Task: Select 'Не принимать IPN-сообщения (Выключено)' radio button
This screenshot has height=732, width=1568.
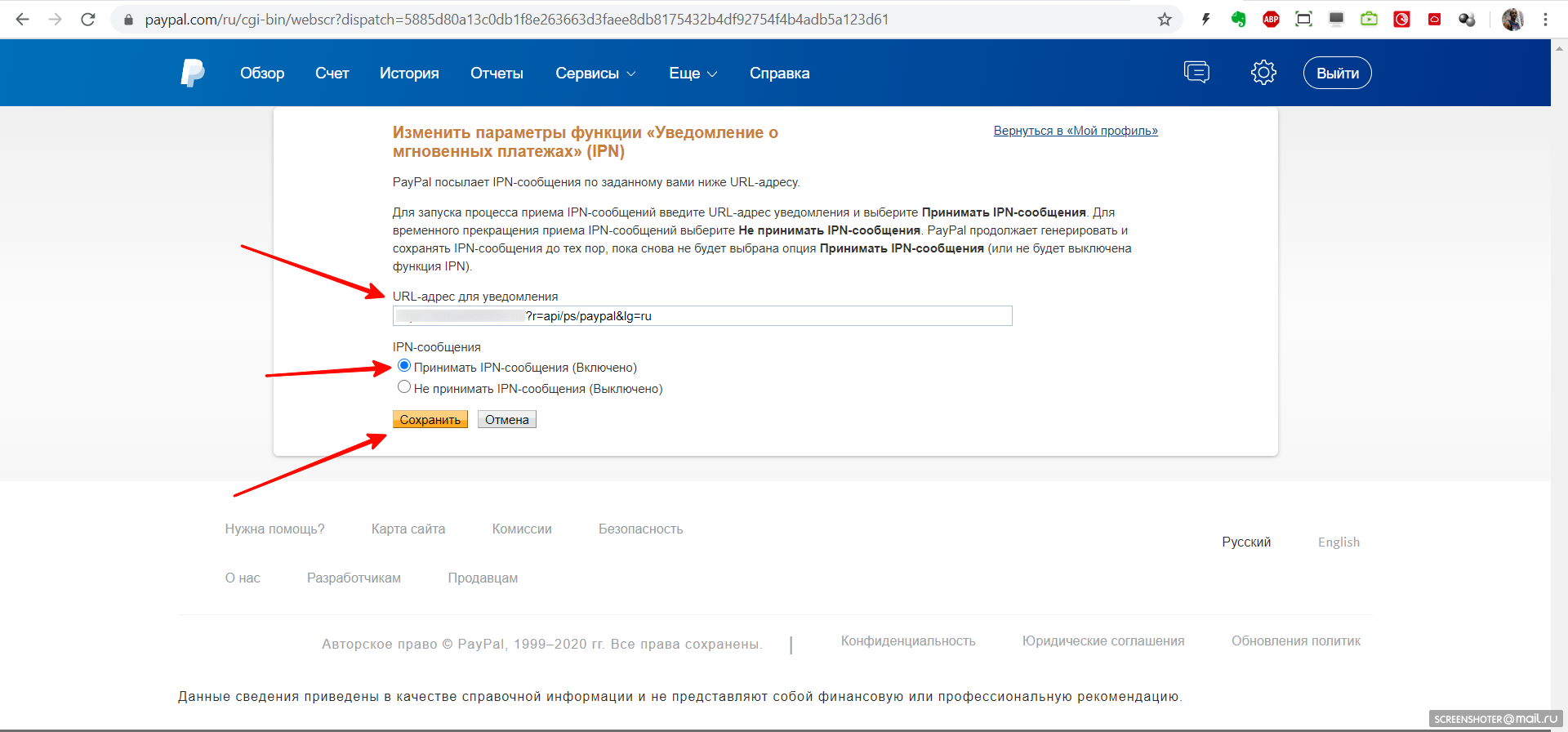Action: point(404,387)
